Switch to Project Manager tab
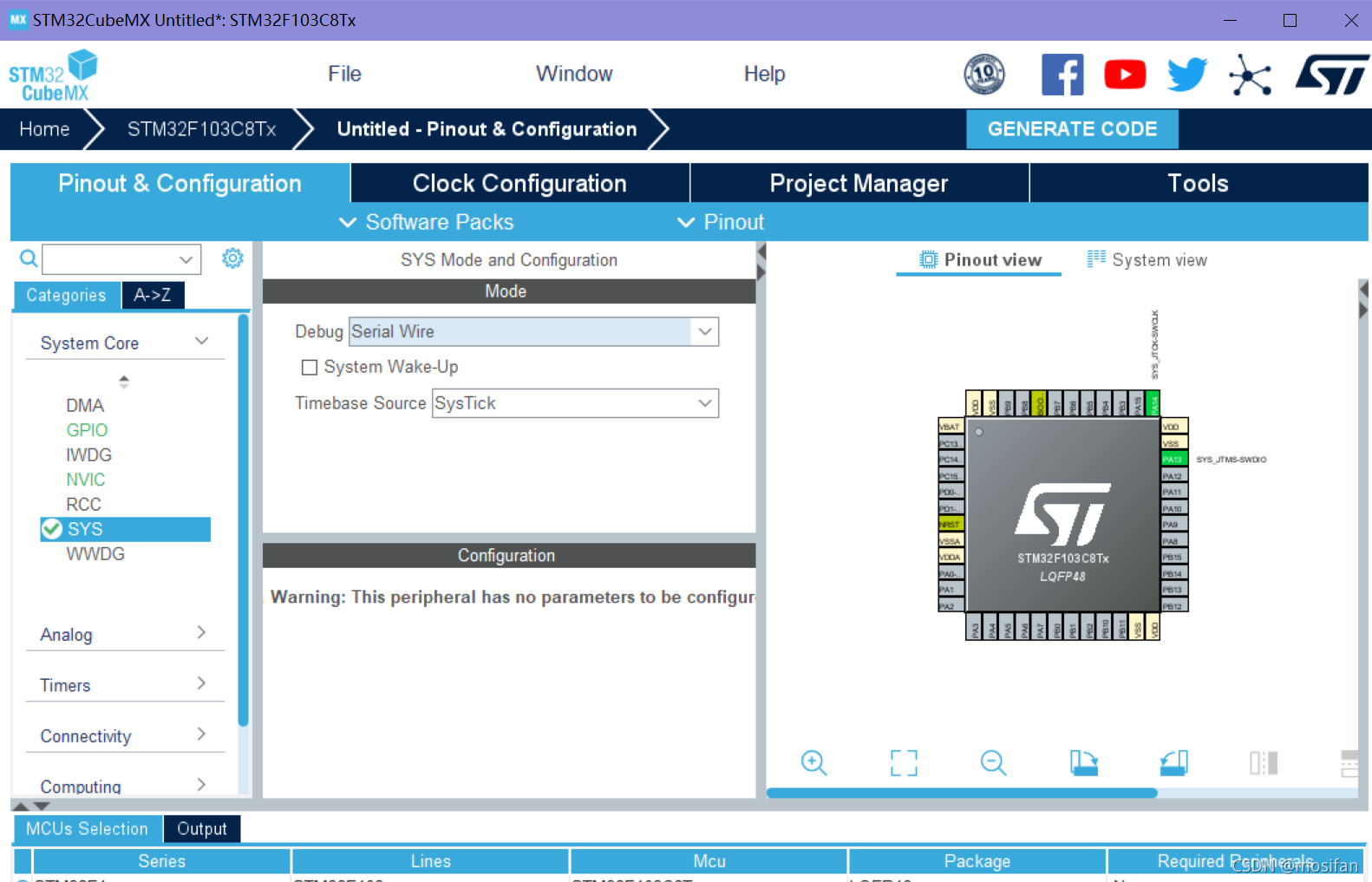This screenshot has width=1372, height=882. click(x=859, y=183)
